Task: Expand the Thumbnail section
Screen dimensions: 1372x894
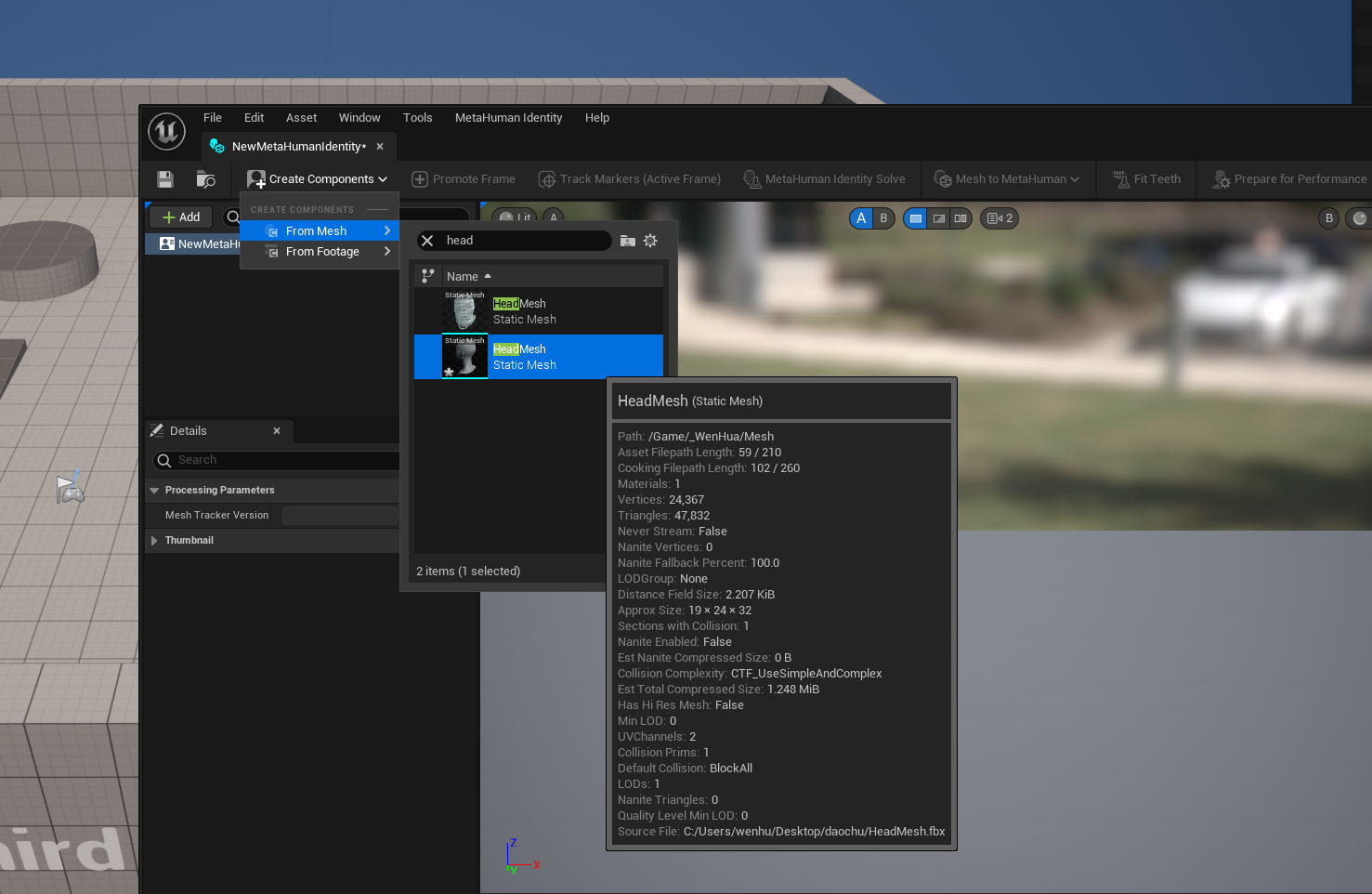Action: [154, 541]
